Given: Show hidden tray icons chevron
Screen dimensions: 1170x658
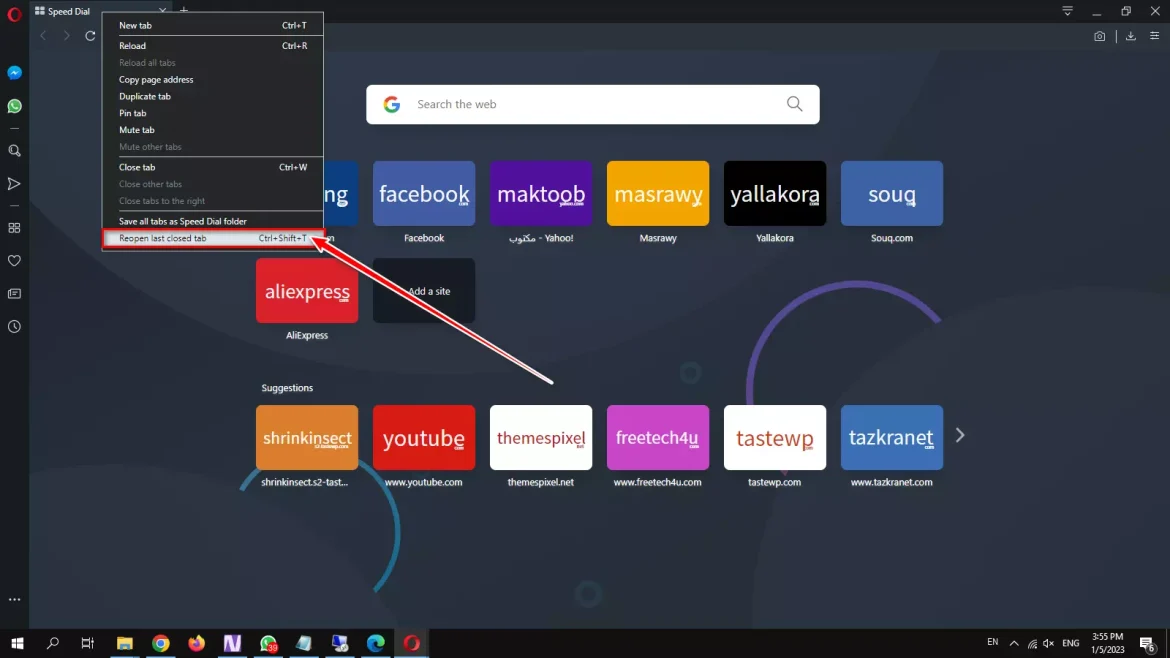Looking at the screenshot, I should click(1014, 643).
